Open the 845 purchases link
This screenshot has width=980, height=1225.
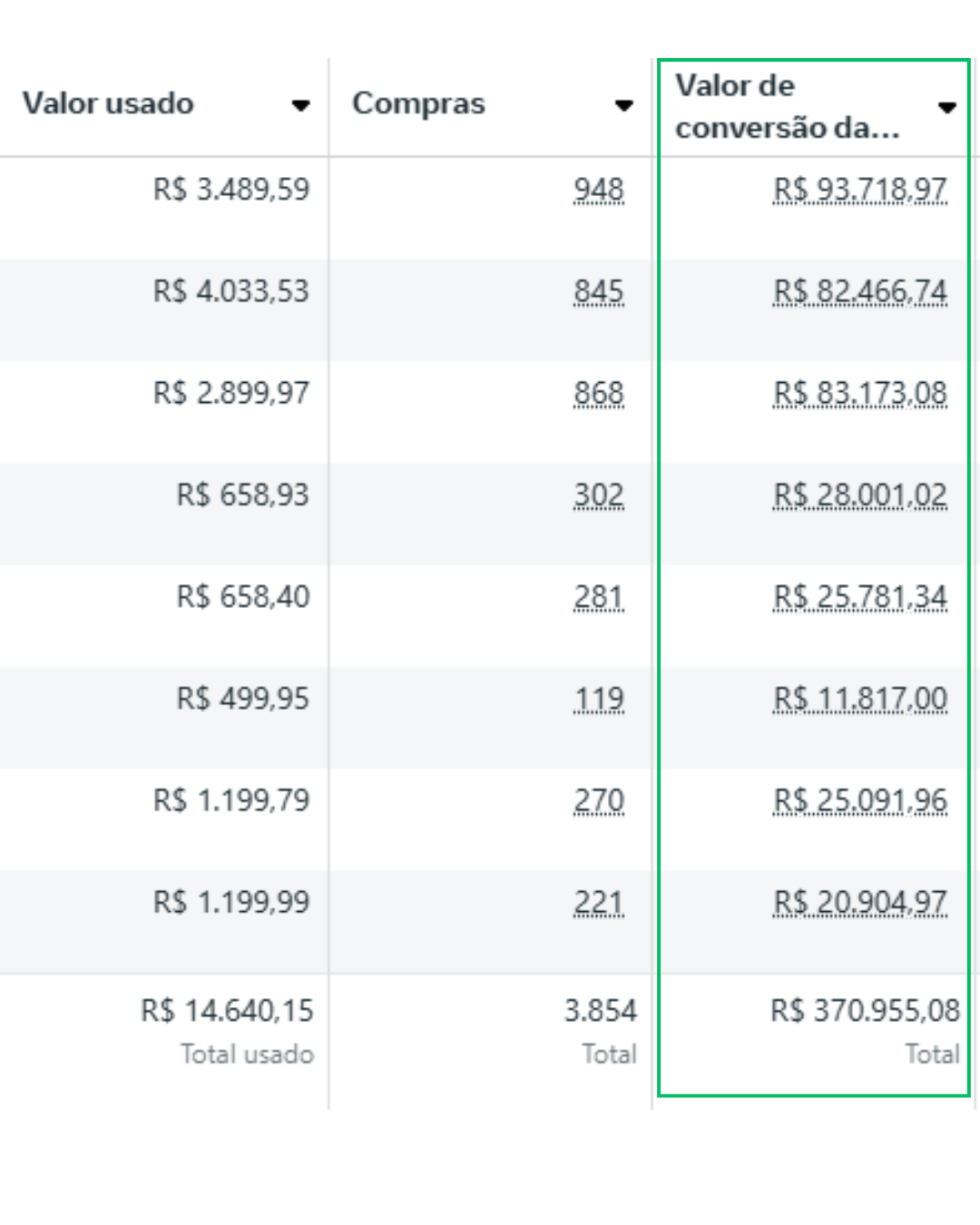[x=599, y=291]
